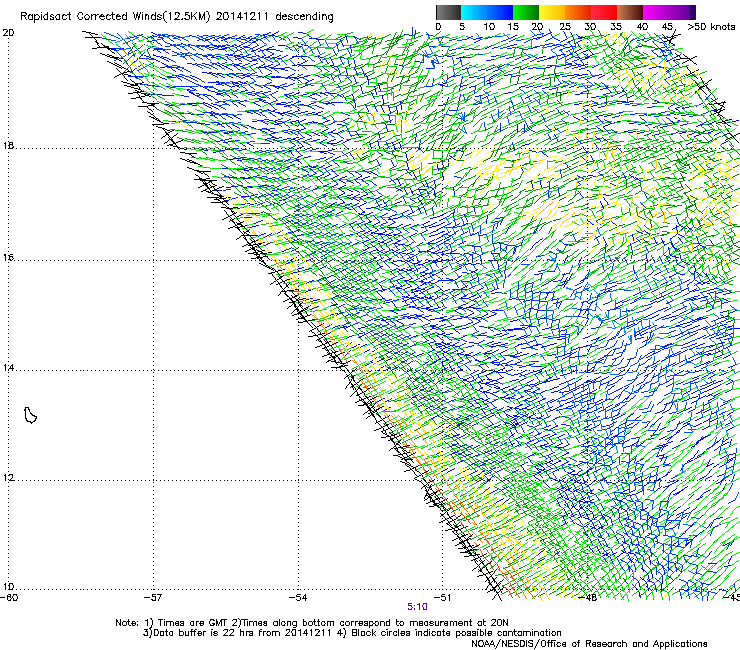Click the legend tick label '40'
Viewport: 740px width, 650px height.
[642, 27]
